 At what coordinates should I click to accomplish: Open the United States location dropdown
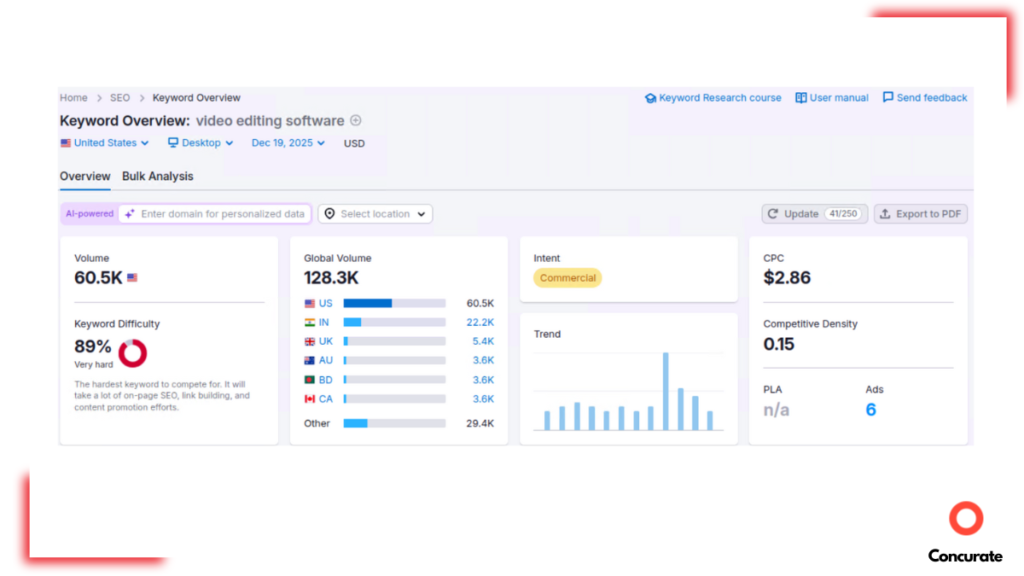point(105,143)
